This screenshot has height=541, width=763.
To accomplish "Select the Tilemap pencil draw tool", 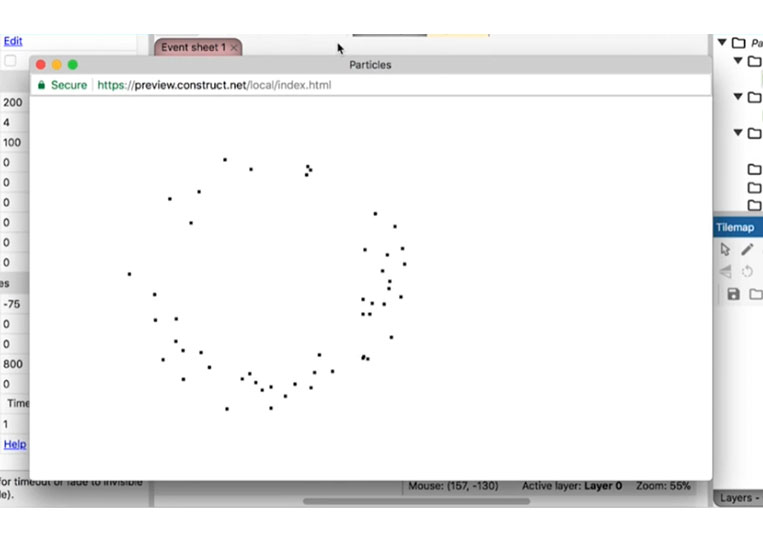I will 747,249.
